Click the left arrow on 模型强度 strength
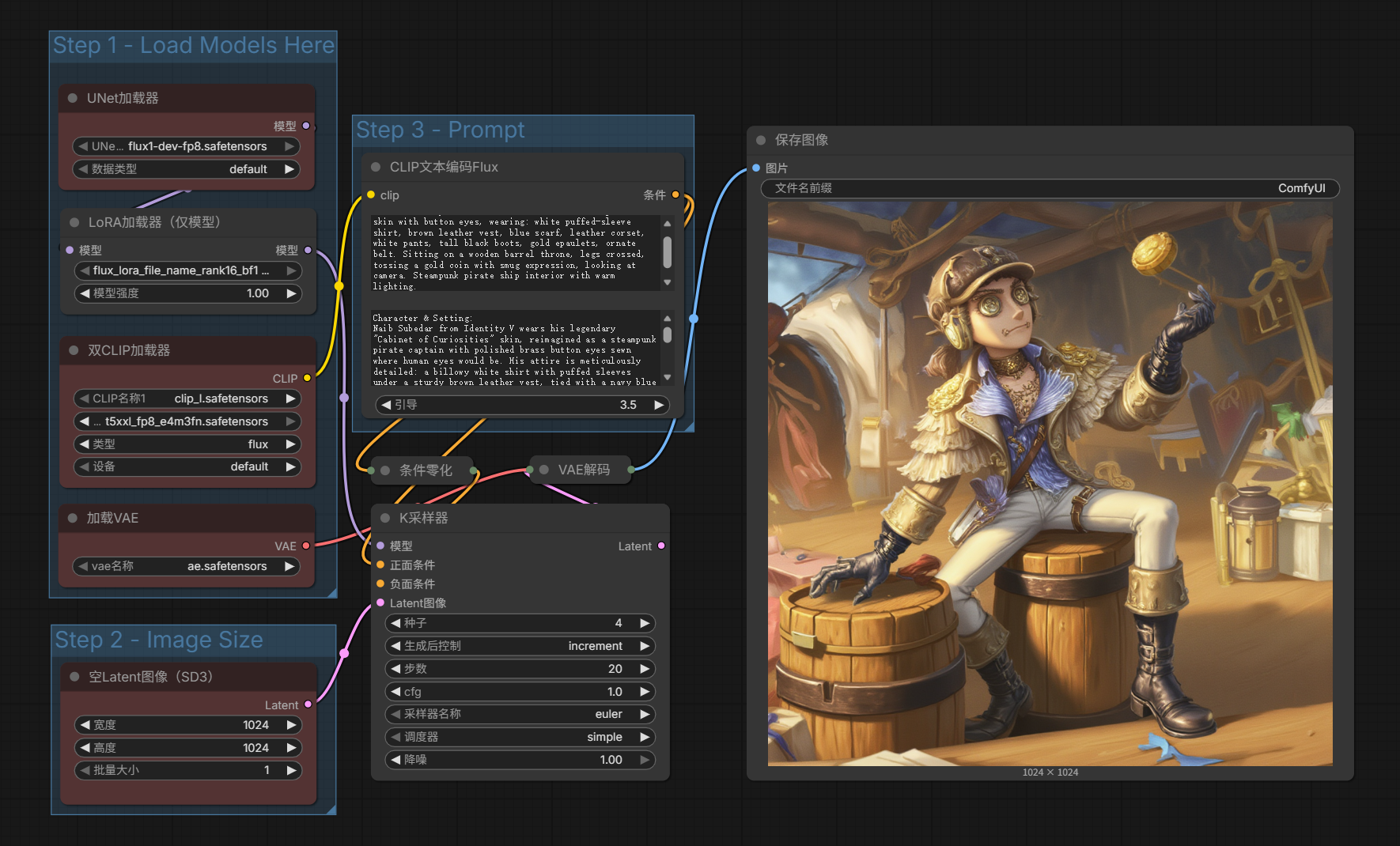This screenshot has height=846, width=1400. click(85, 293)
